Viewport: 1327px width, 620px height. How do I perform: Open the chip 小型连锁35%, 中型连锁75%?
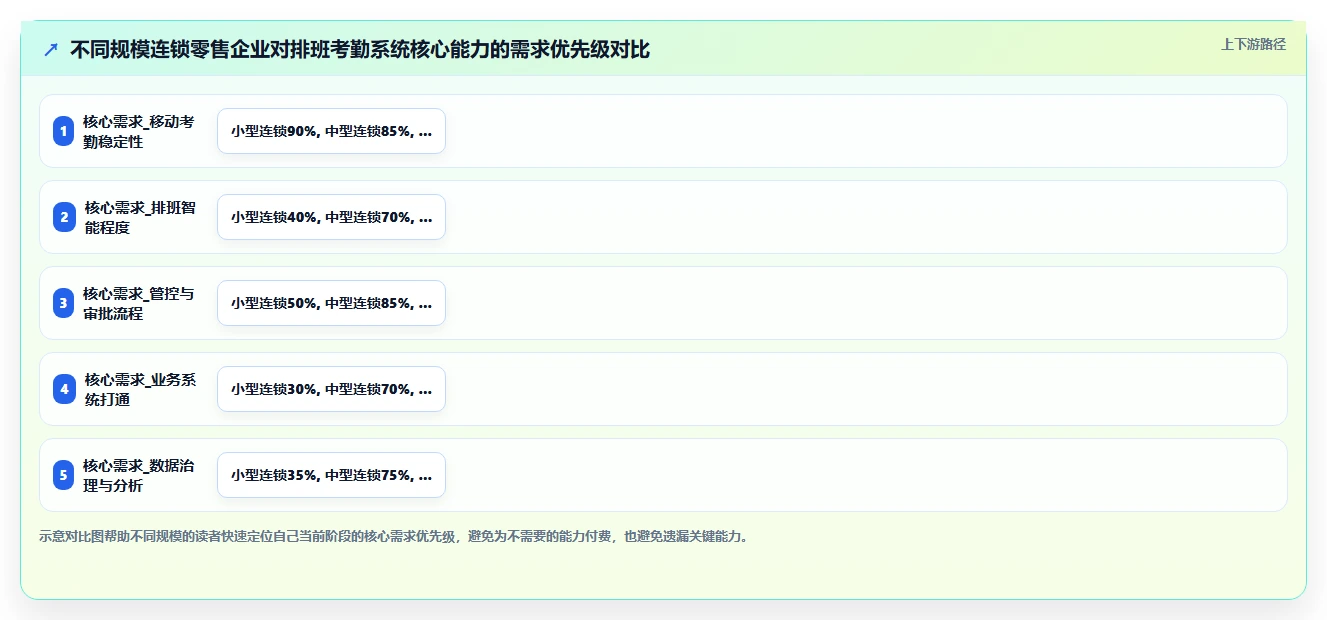331,475
